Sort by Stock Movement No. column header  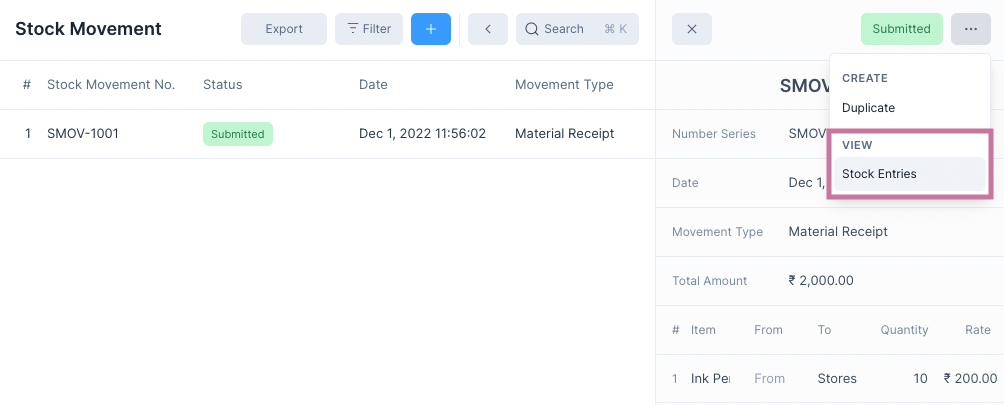point(111,85)
